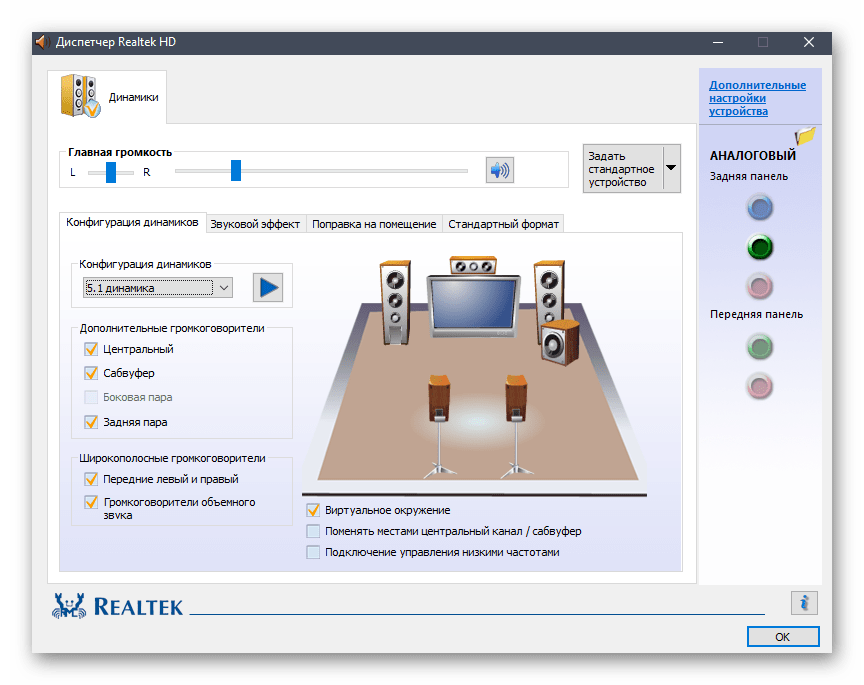
Task: Open the Поправка на помещение tab
Action: [x=374, y=225]
